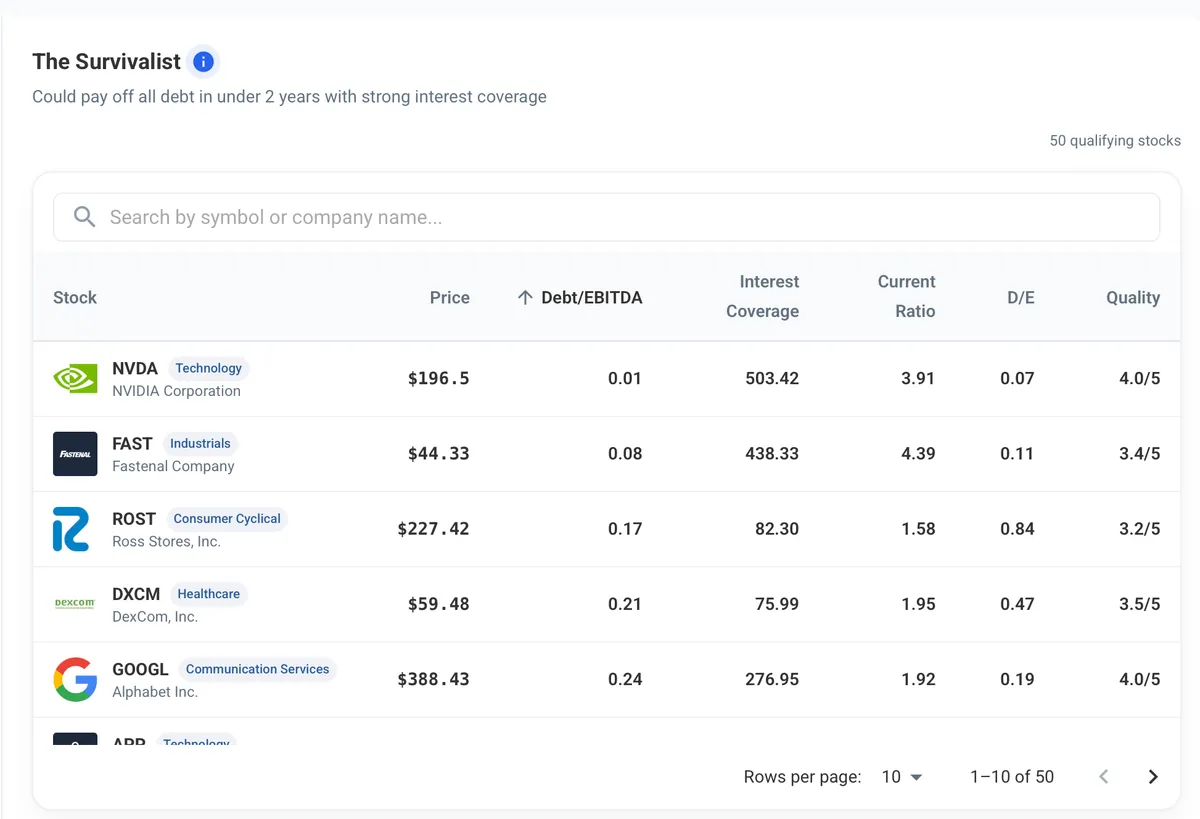1200x819 pixels.
Task: Open the Rows per page dropdown
Action: click(x=902, y=777)
